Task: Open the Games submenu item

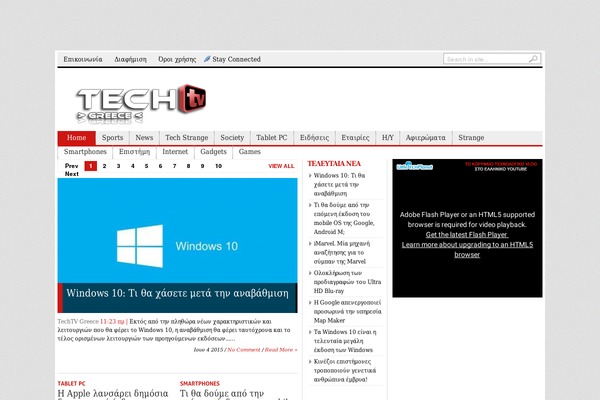Action: (x=249, y=152)
